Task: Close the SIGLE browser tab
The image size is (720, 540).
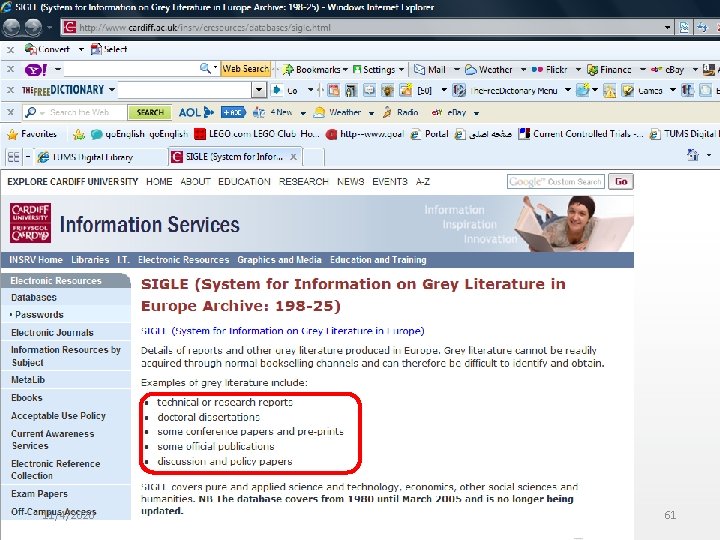Action: click(293, 157)
